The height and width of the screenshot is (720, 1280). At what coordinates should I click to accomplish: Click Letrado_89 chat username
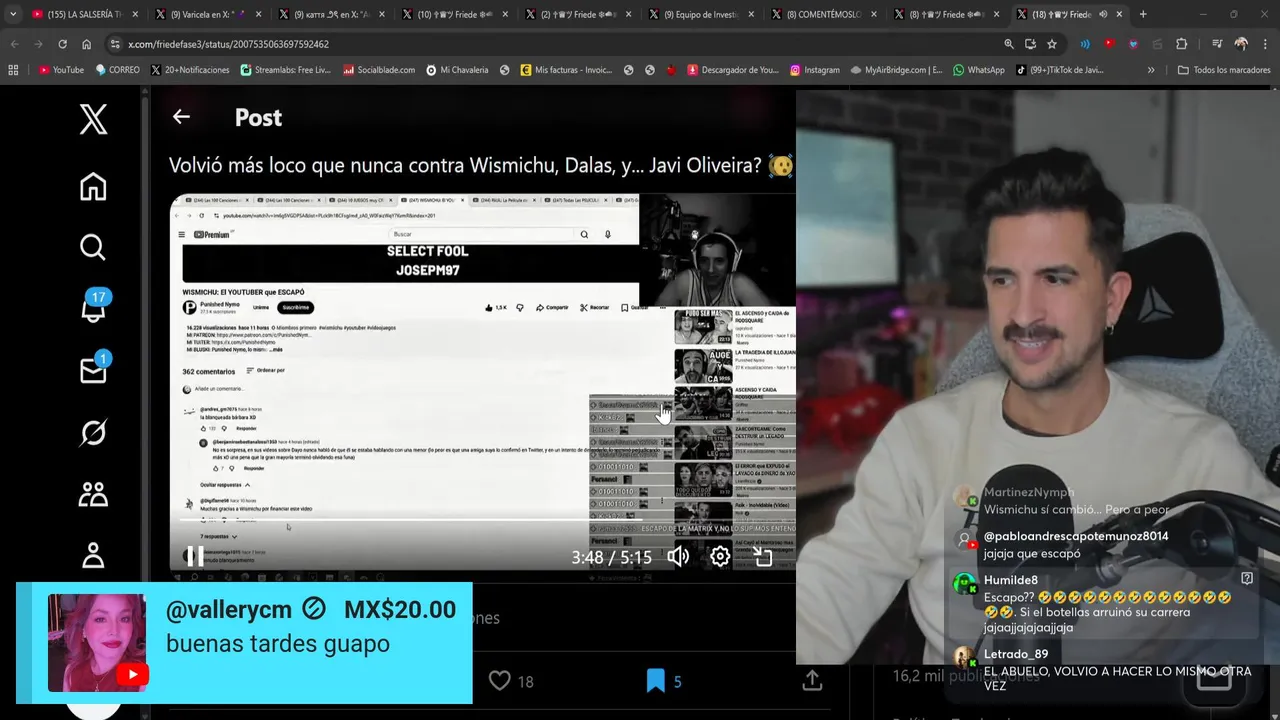1016,654
